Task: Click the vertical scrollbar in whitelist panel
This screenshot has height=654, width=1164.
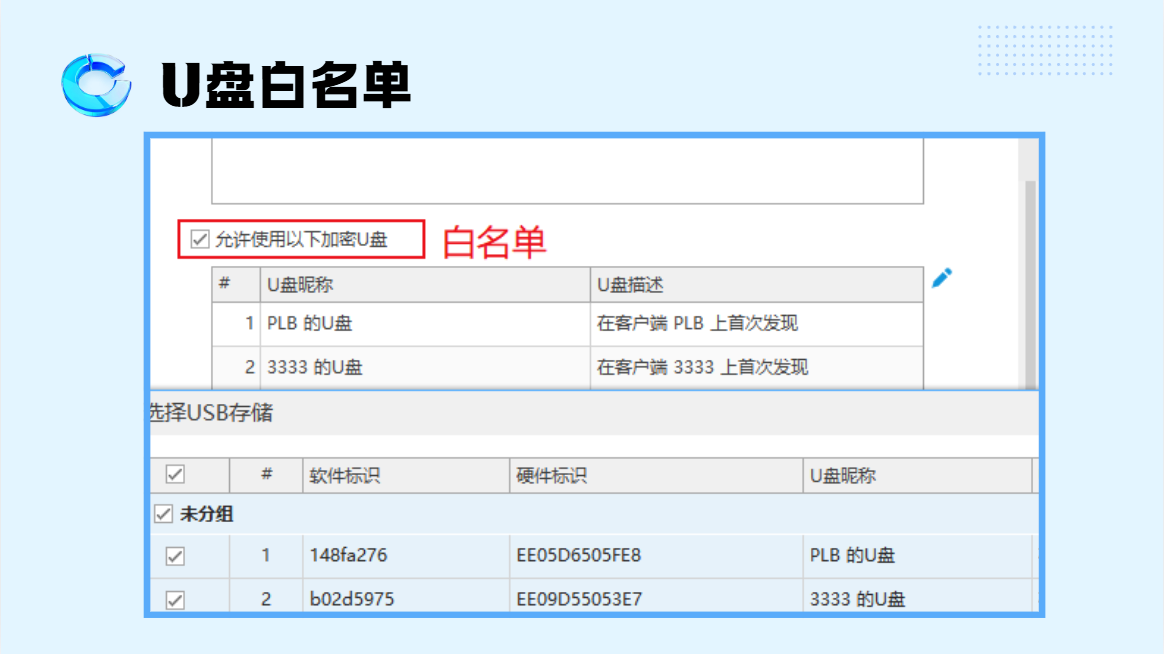Action: point(1030,284)
